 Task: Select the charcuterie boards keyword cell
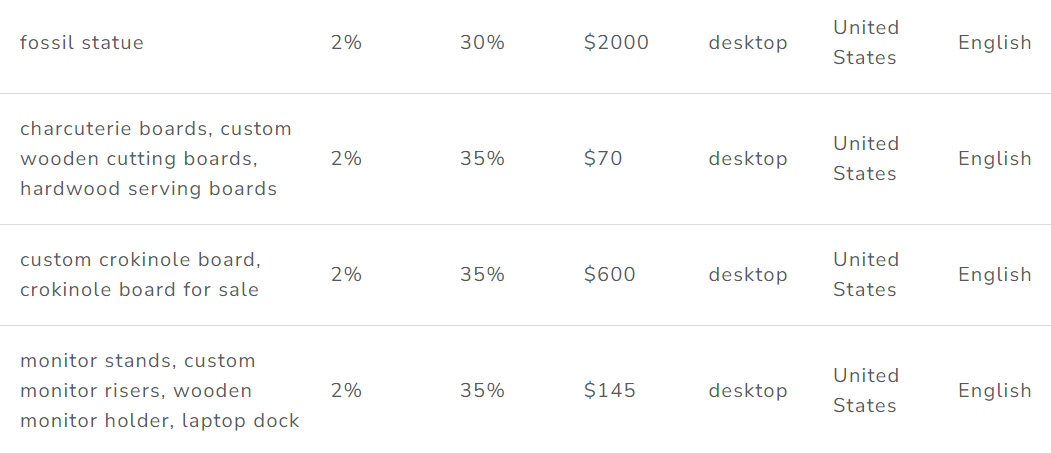pyautogui.click(x=156, y=159)
